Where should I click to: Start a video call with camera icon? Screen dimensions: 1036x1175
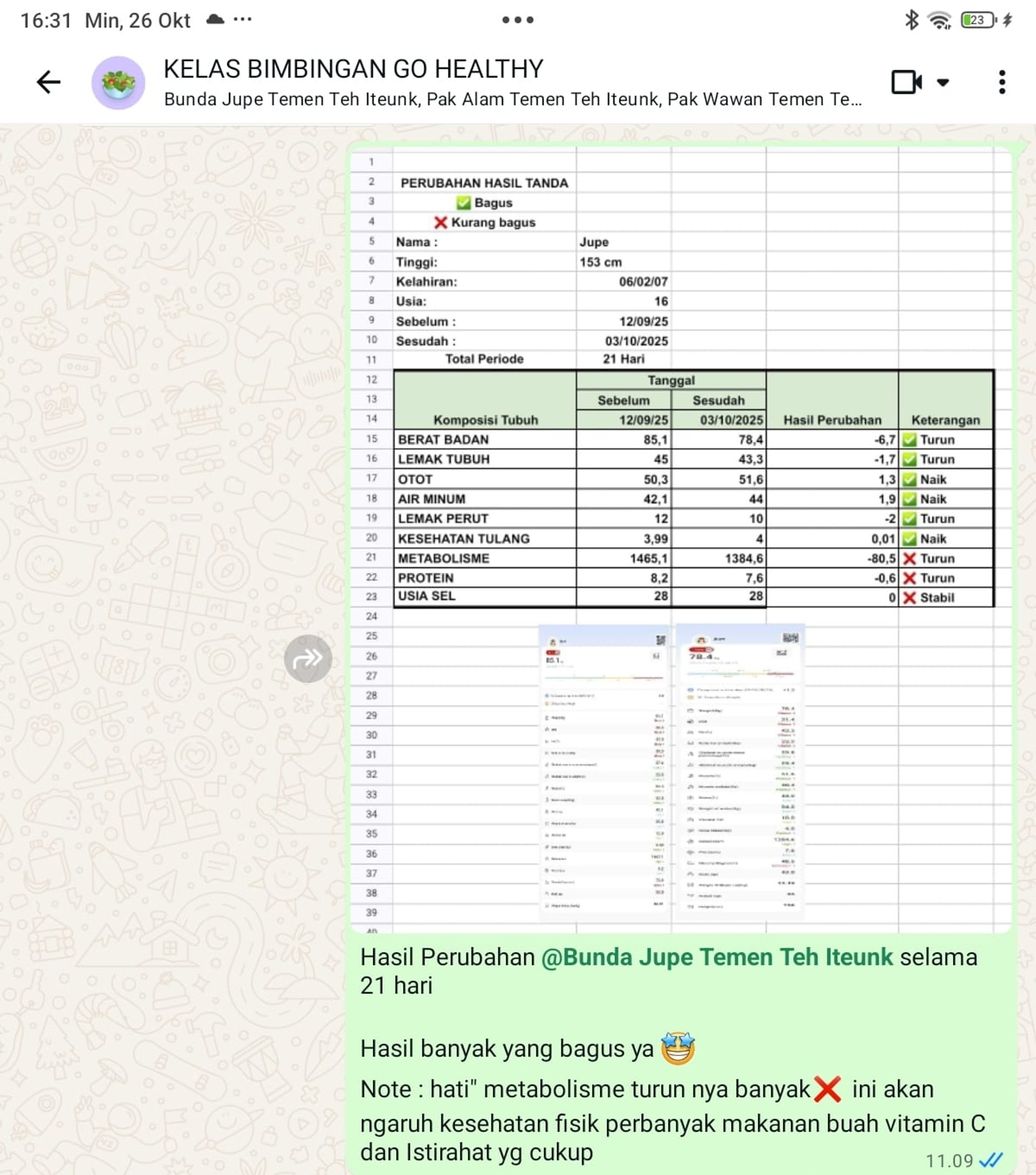click(x=906, y=82)
